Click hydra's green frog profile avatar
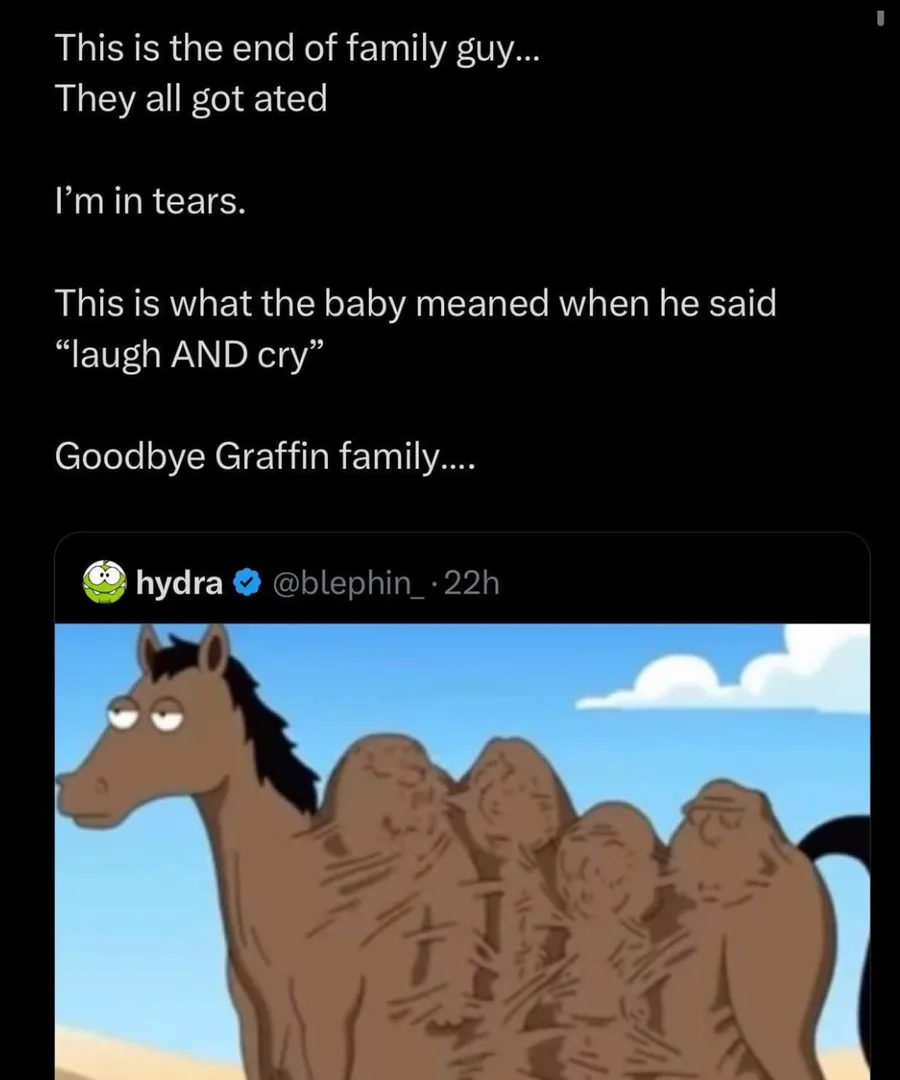The height and width of the screenshot is (1080, 900). pos(104,582)
